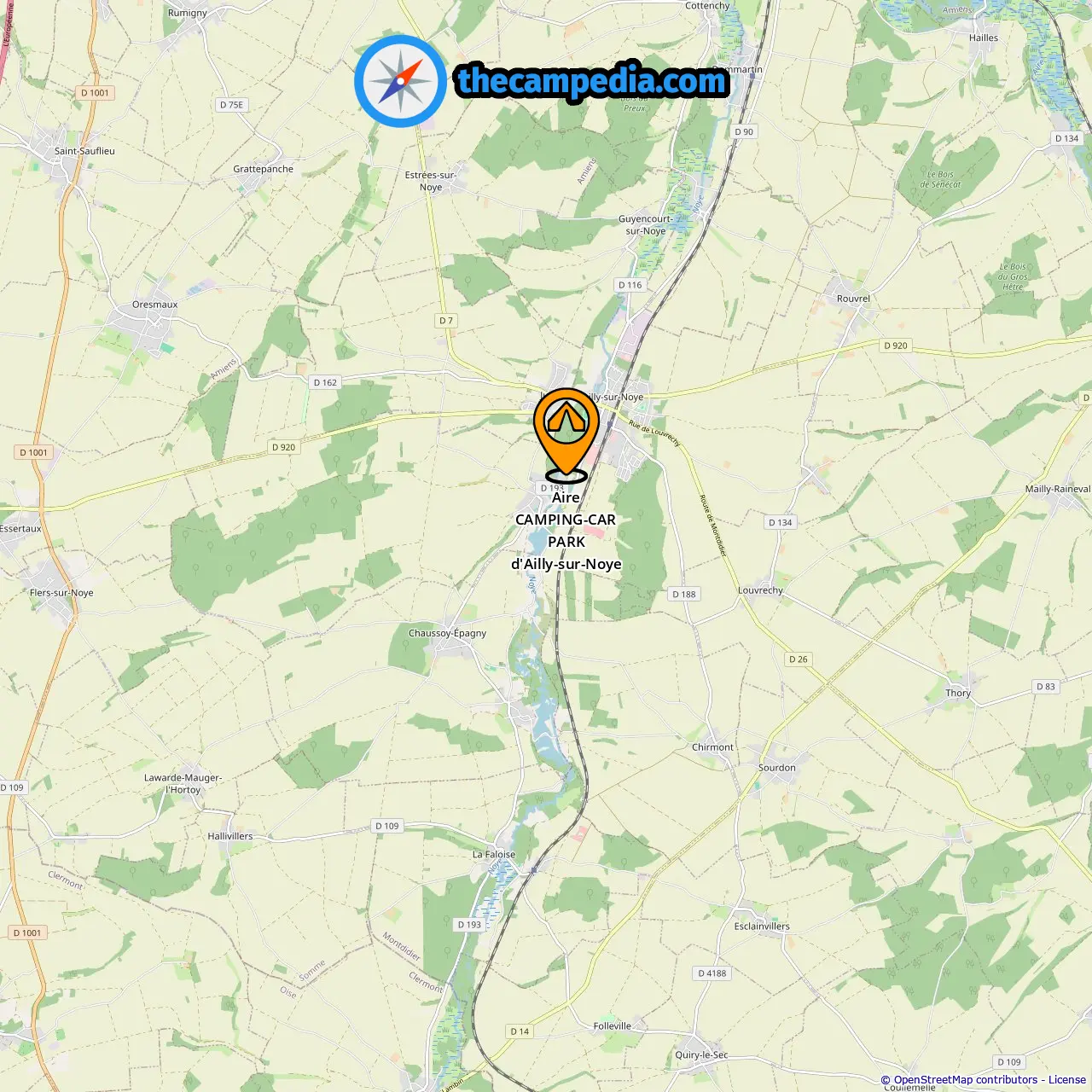Open thecampedia.com logo text
1092x1092 pixels.
[592, 81]
